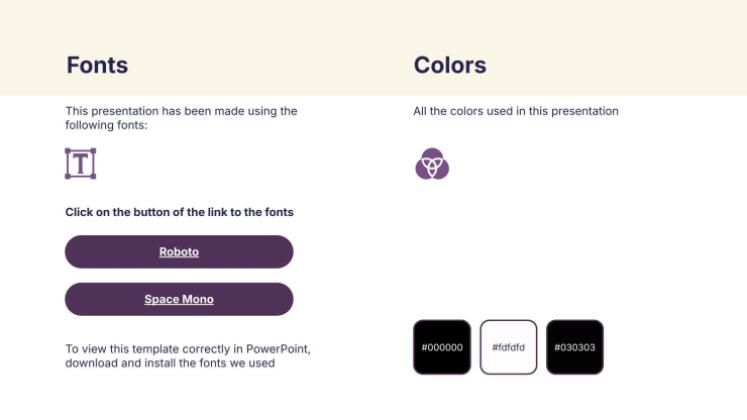Click the Colors heading
747x420 pixels.
coord(450,65)
